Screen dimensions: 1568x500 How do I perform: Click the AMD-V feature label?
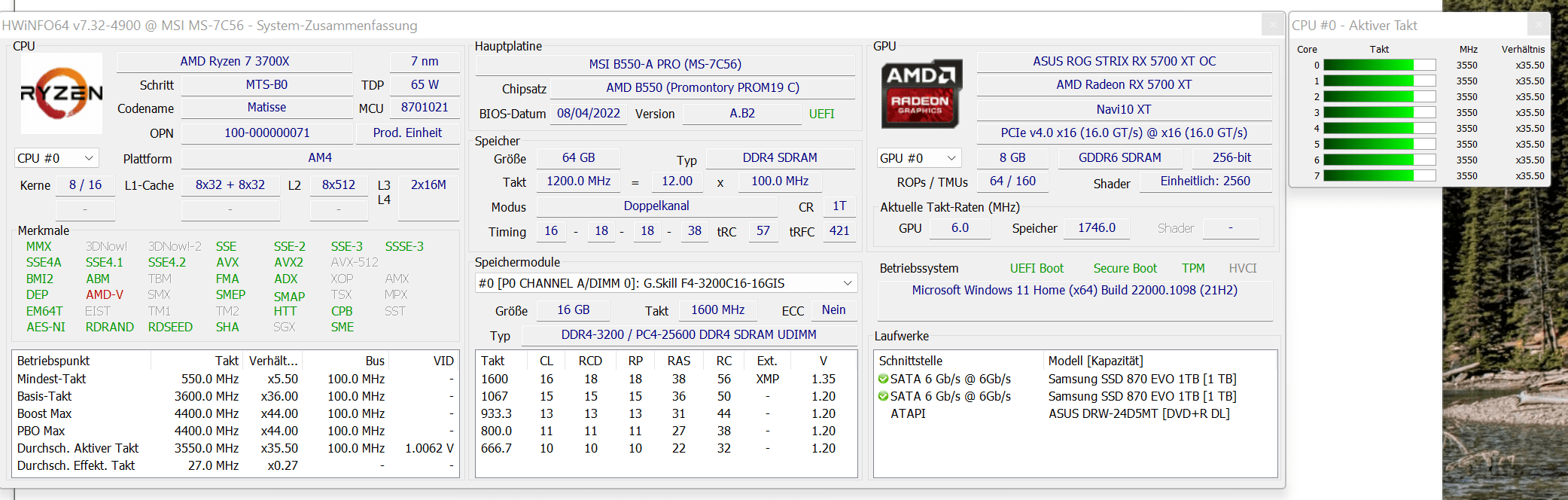point(105,295)
